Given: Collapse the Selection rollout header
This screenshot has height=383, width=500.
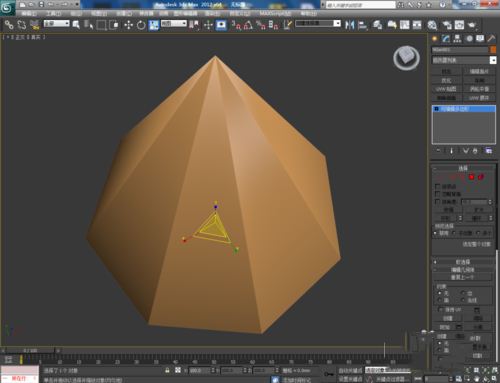Looking at the screenshot, I should click(463, 168).
